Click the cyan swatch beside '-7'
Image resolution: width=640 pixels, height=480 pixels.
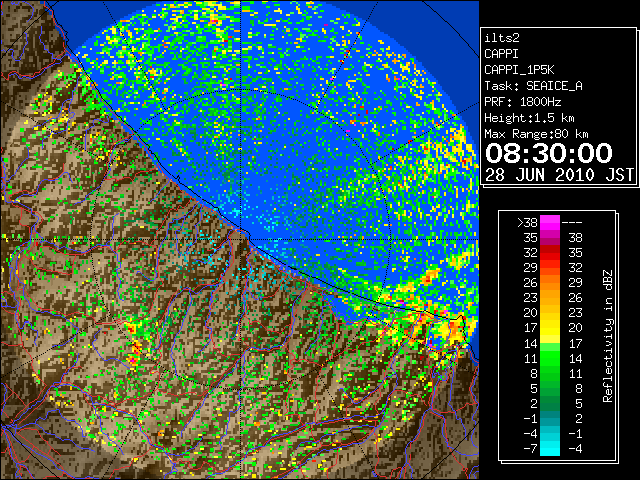pos(550,448)
